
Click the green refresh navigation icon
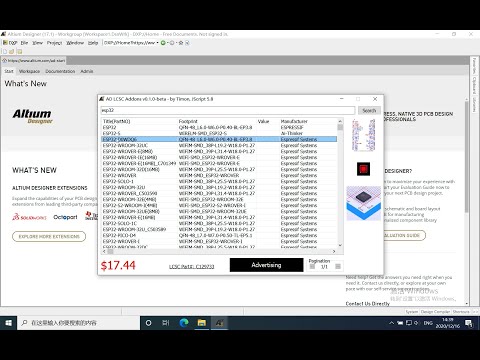click(163, 43)
